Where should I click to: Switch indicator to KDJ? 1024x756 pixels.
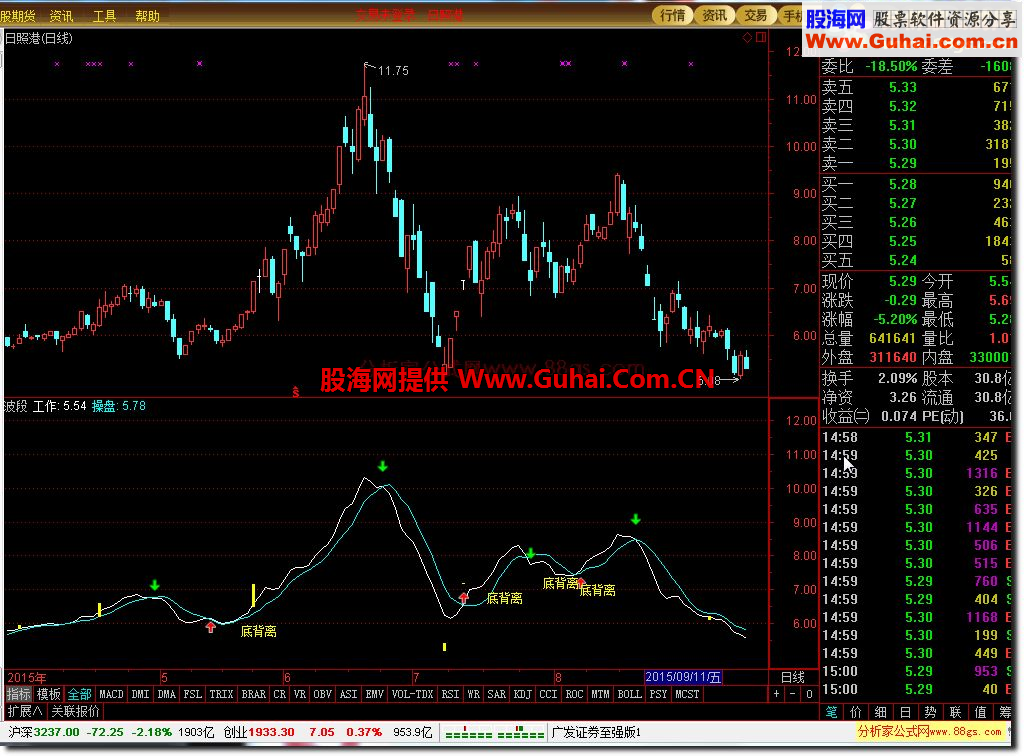pyautogui.click(x=522, y=694)
